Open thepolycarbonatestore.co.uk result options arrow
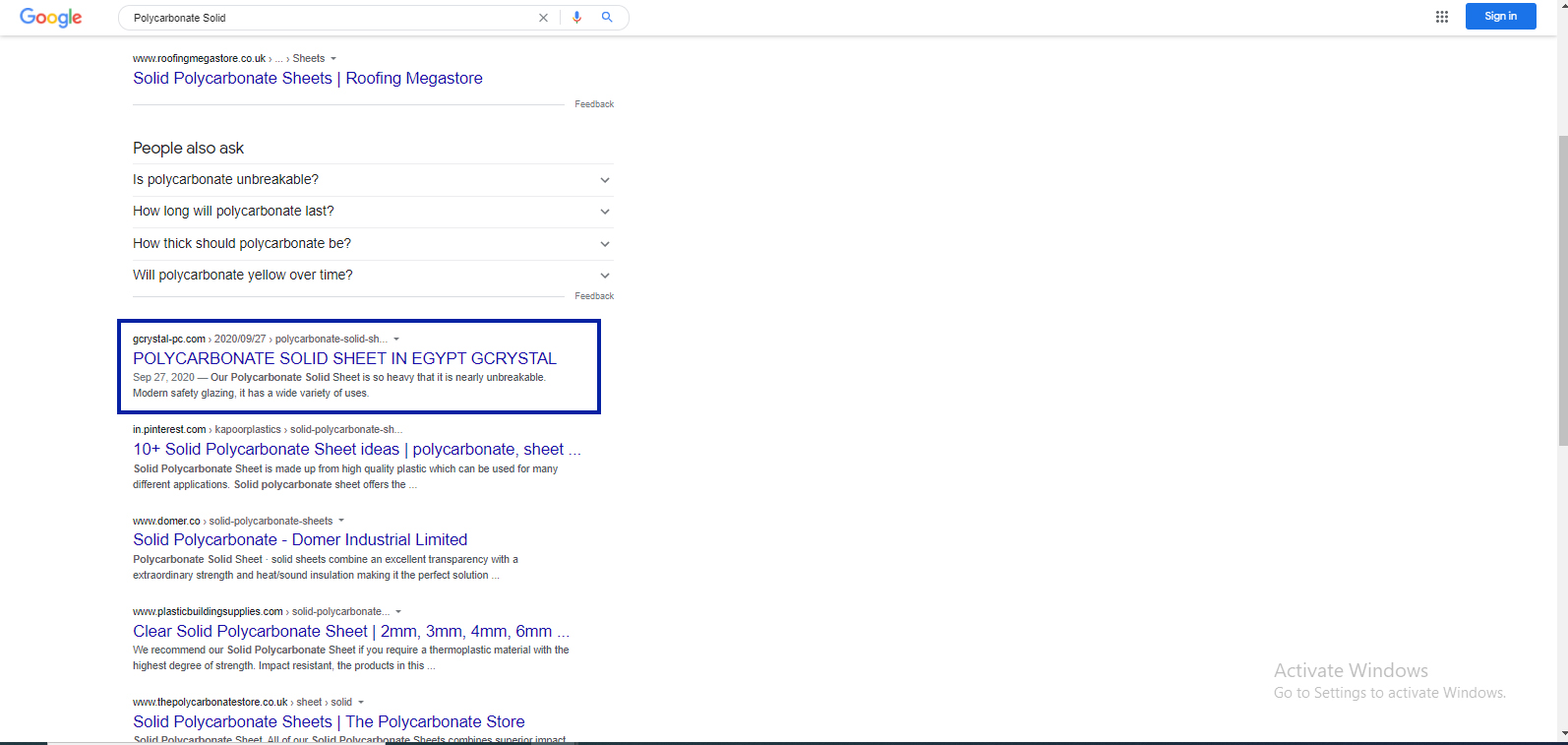 point(361,703)
